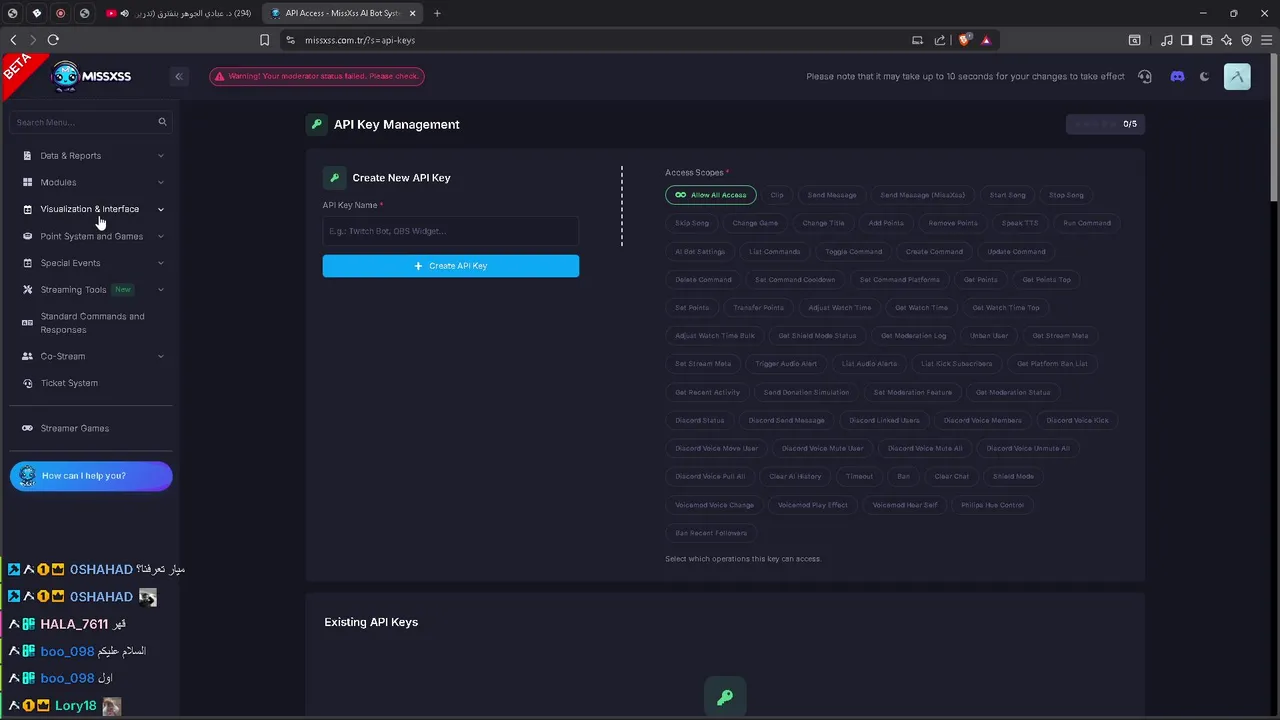Click the moderator status failed warning
The height and width of the screenshot is (720, 1280).
coord(316,76)
